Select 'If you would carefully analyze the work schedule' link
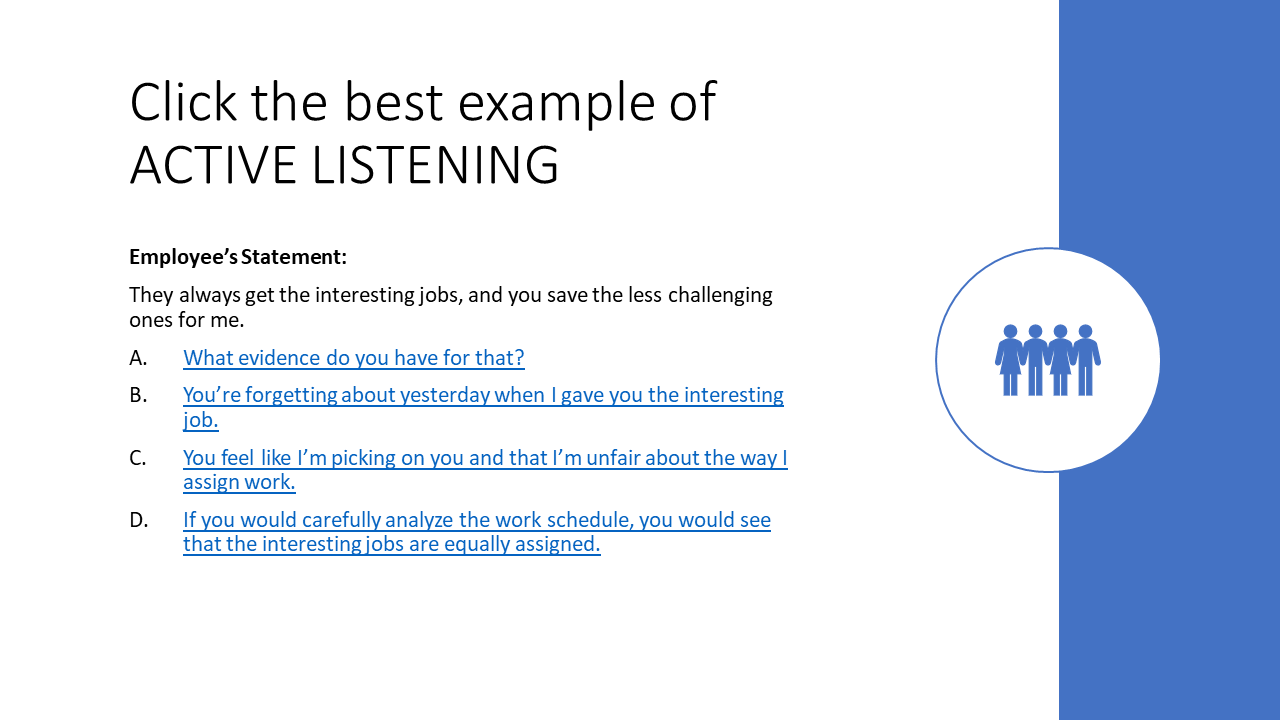 [477, 532]
